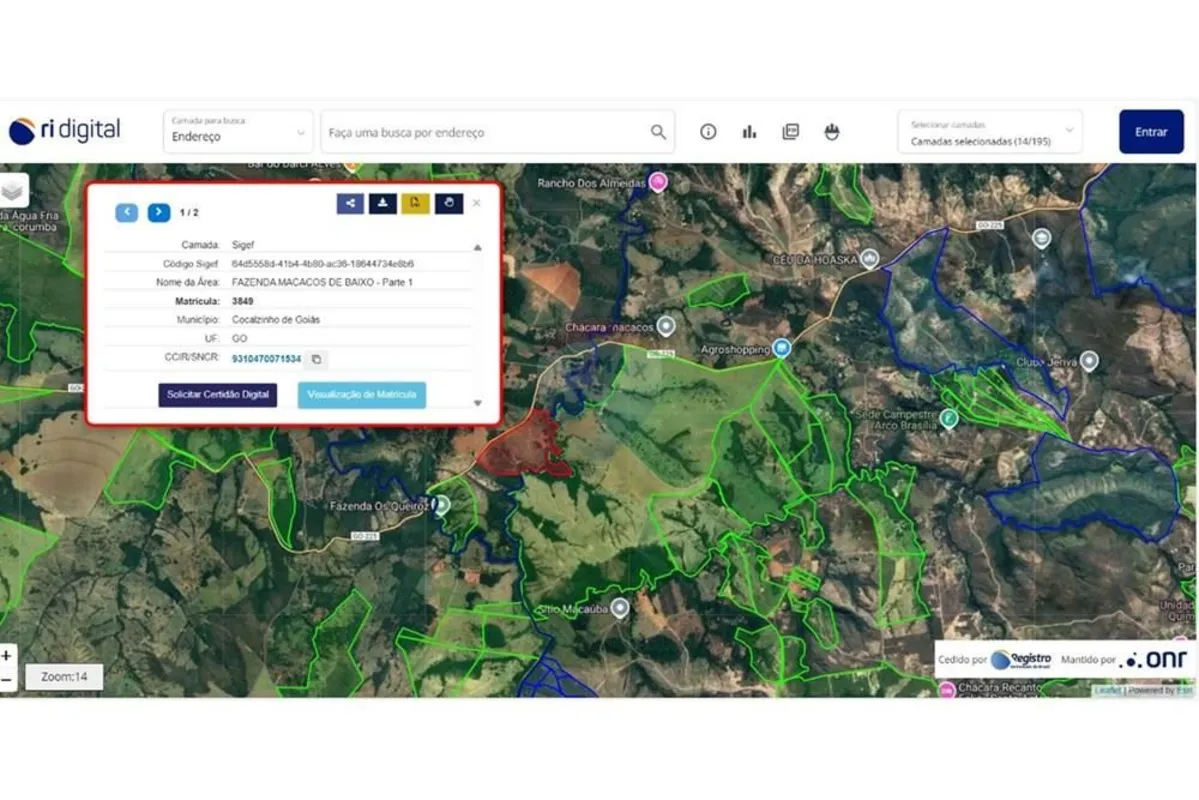Open the bar chart statistics icon
The height and width of the screenshot is (800, 1199).
coord(749,132)
